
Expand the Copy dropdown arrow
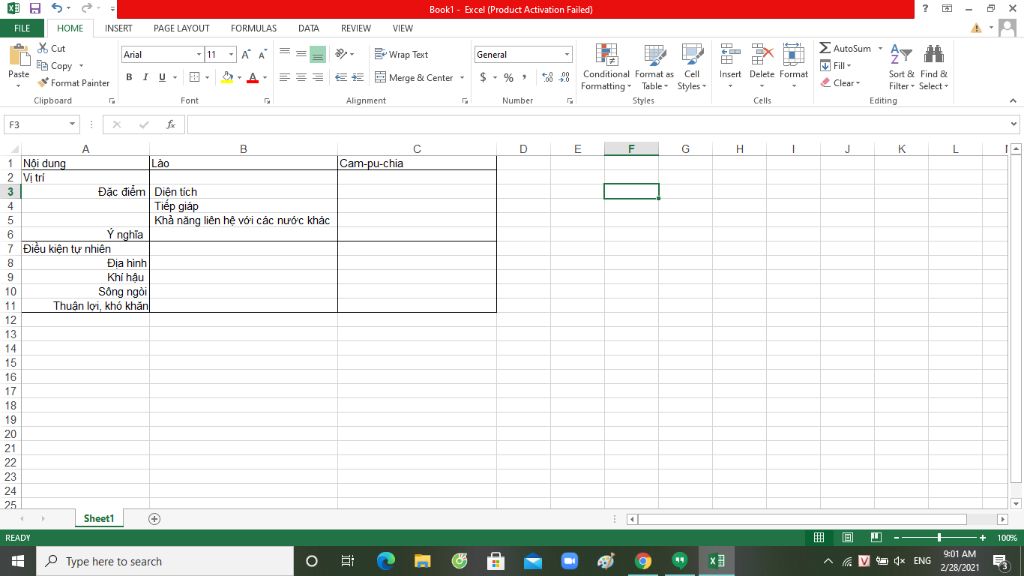point(81,66)
